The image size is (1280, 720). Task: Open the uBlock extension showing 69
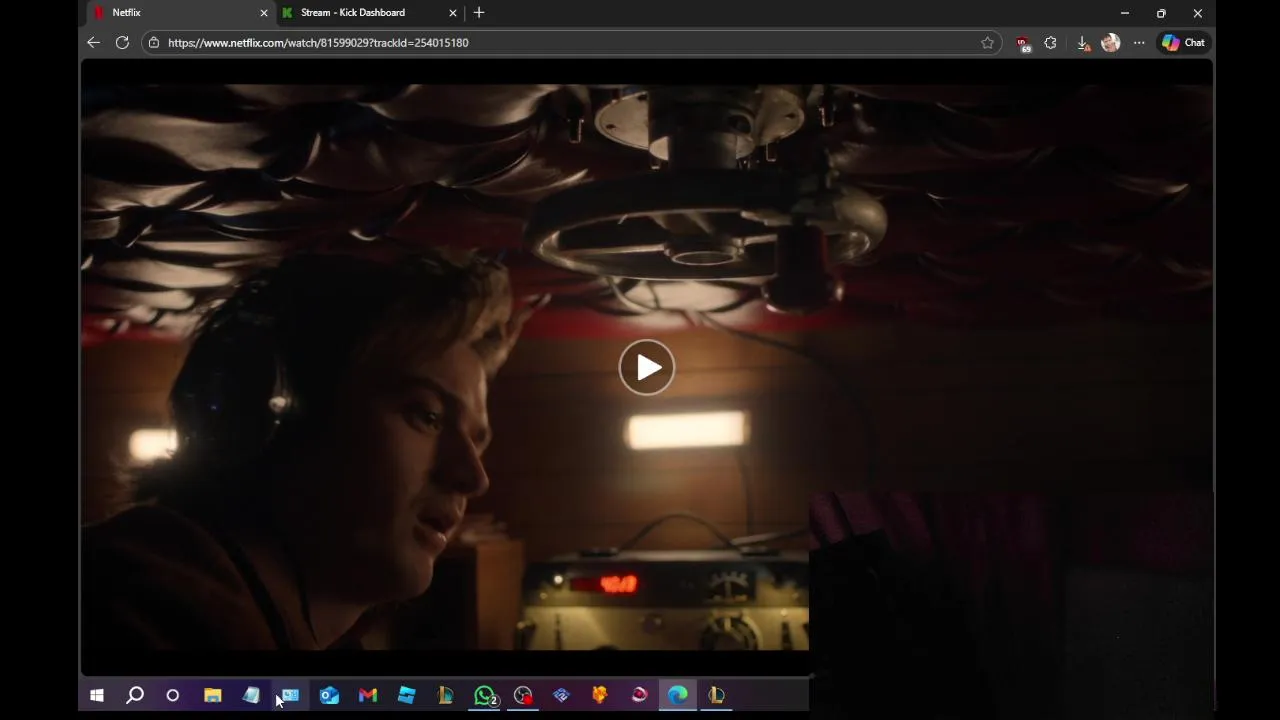pos(1022,43)
